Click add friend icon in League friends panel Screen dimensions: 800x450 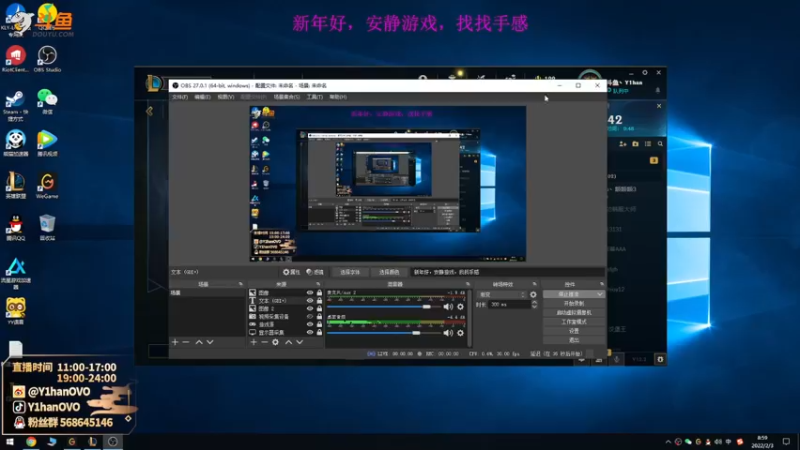point(622,144)
